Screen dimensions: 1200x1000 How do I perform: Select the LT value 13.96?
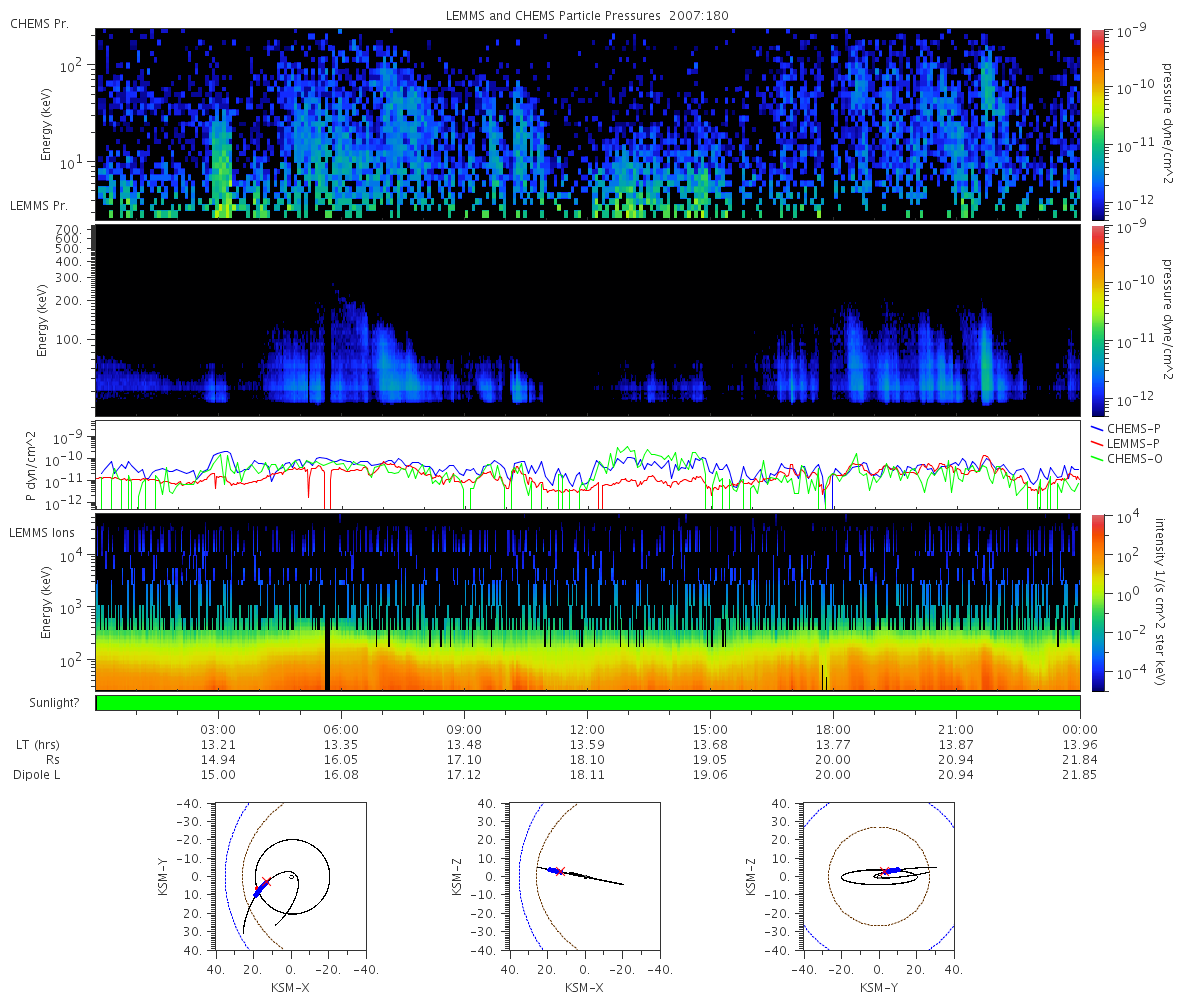coord(1080,745)
